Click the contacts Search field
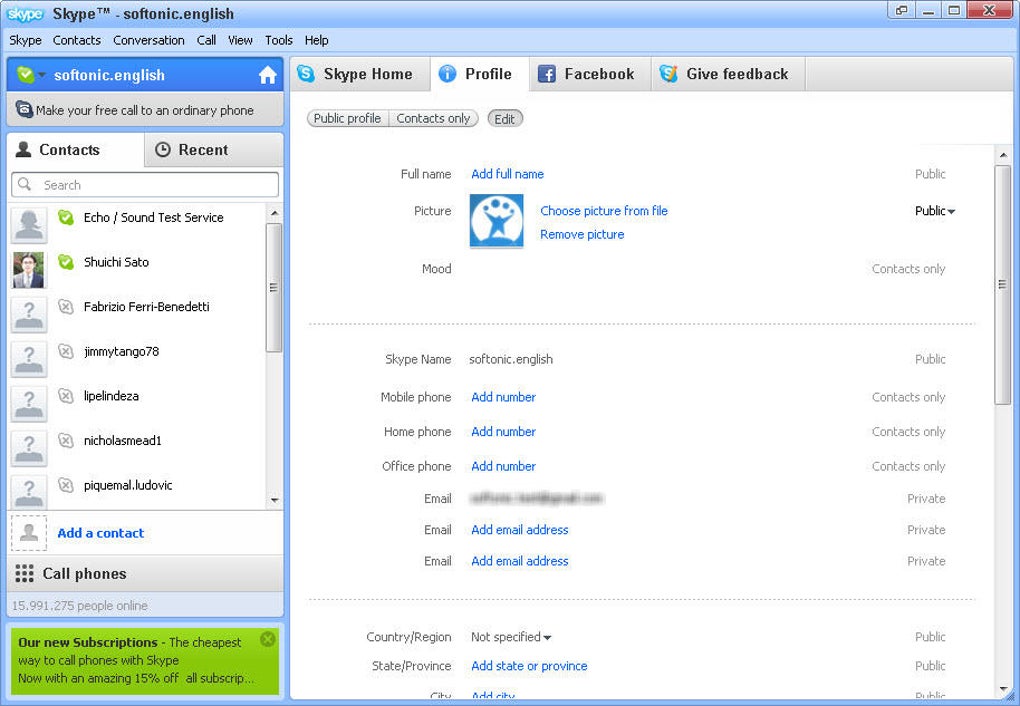Screen dimensions: 1020x706 pos(145,185)
